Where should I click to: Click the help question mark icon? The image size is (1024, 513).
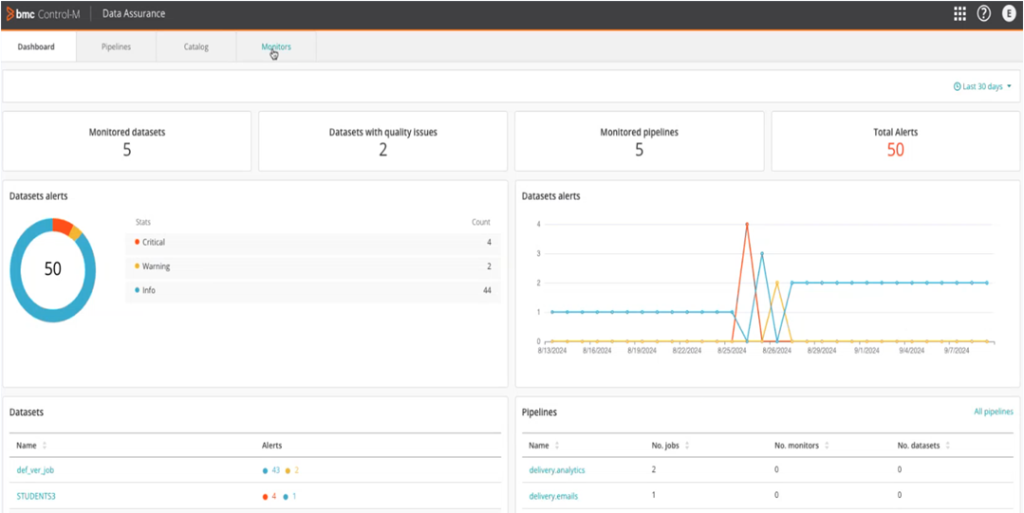984,14
